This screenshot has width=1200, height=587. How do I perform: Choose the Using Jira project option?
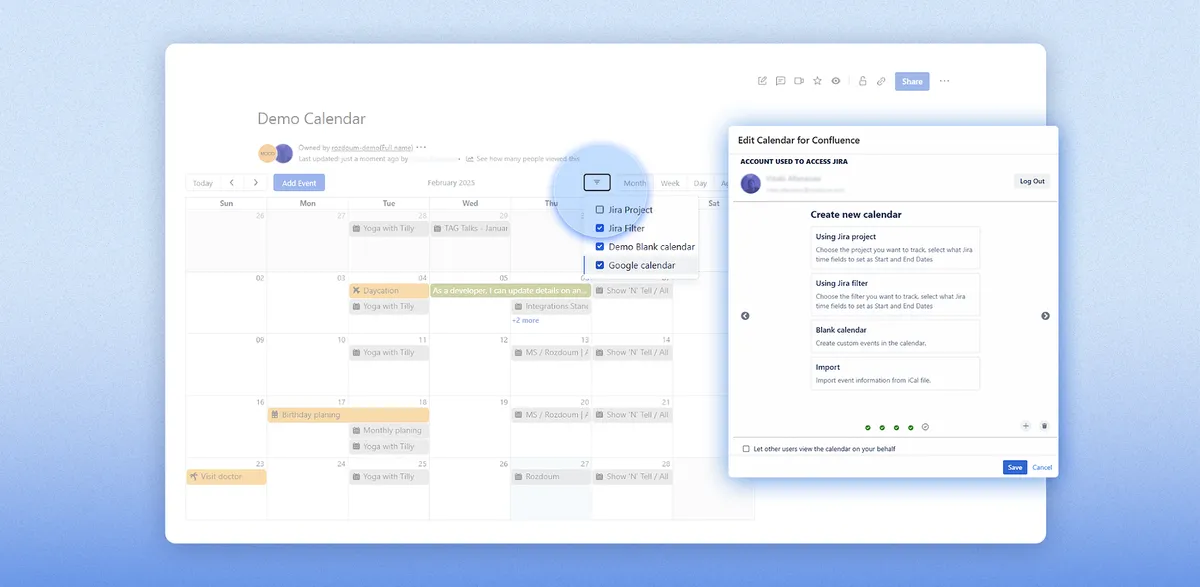(895, 248)
